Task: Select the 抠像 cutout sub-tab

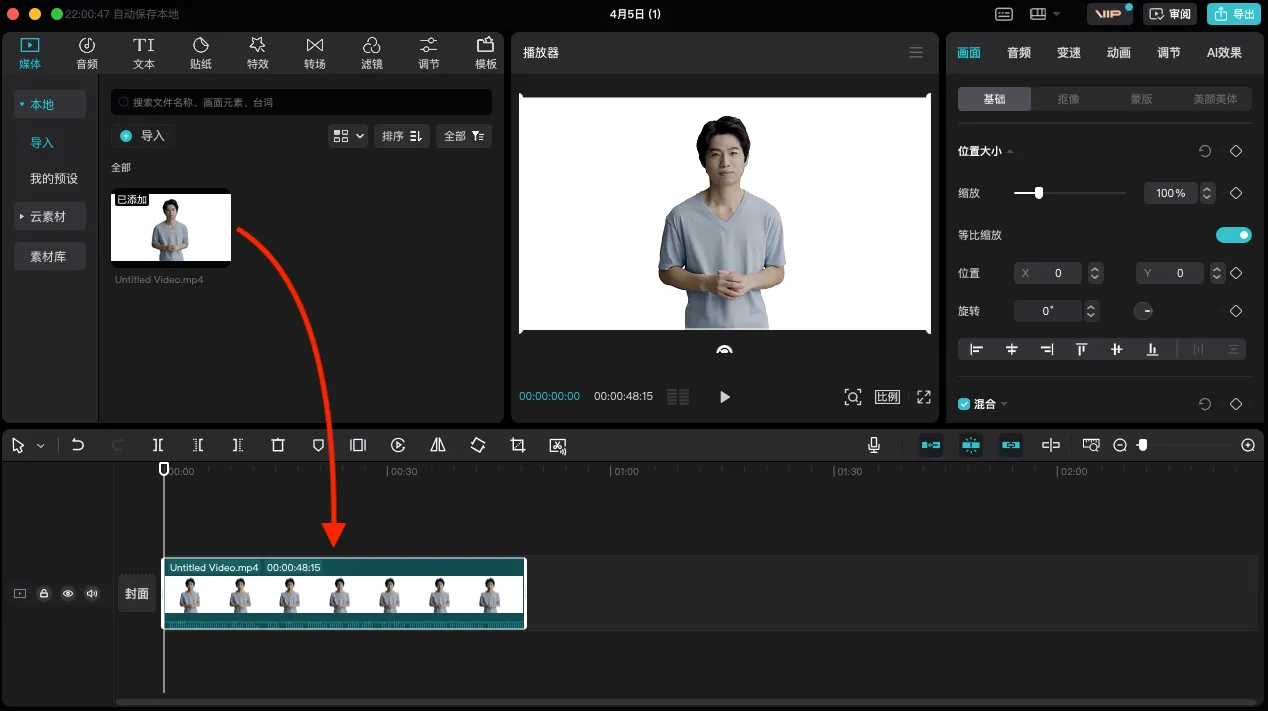Action: [1068, 99]
